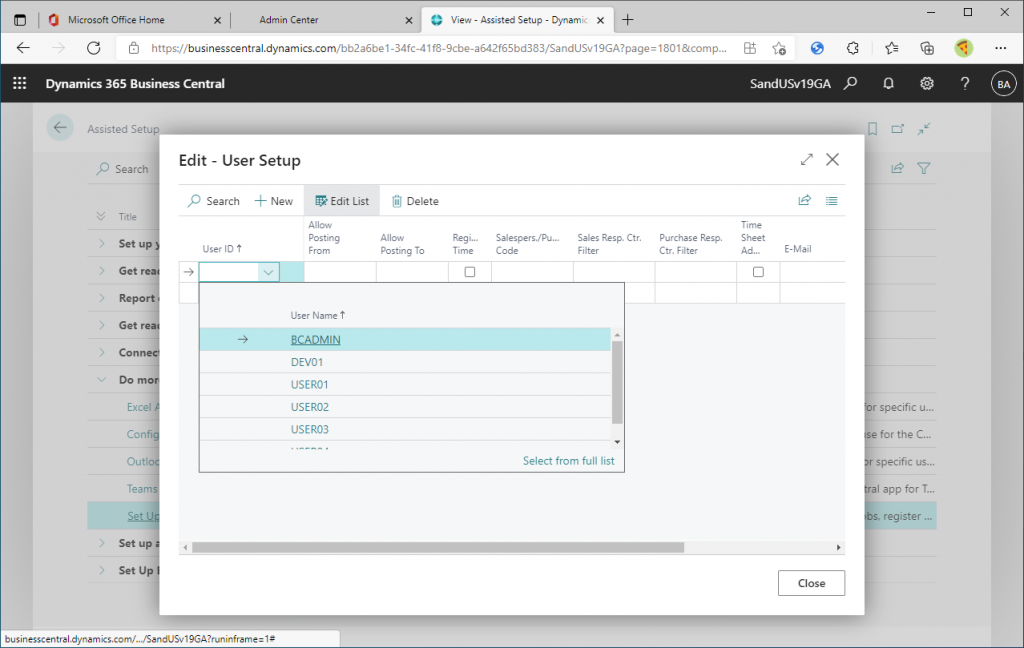The height and width of the screenshot is (648, 1024).
Task: Open the tab actions menu icon
Action: pyautogui.click(x=20, y=20)
